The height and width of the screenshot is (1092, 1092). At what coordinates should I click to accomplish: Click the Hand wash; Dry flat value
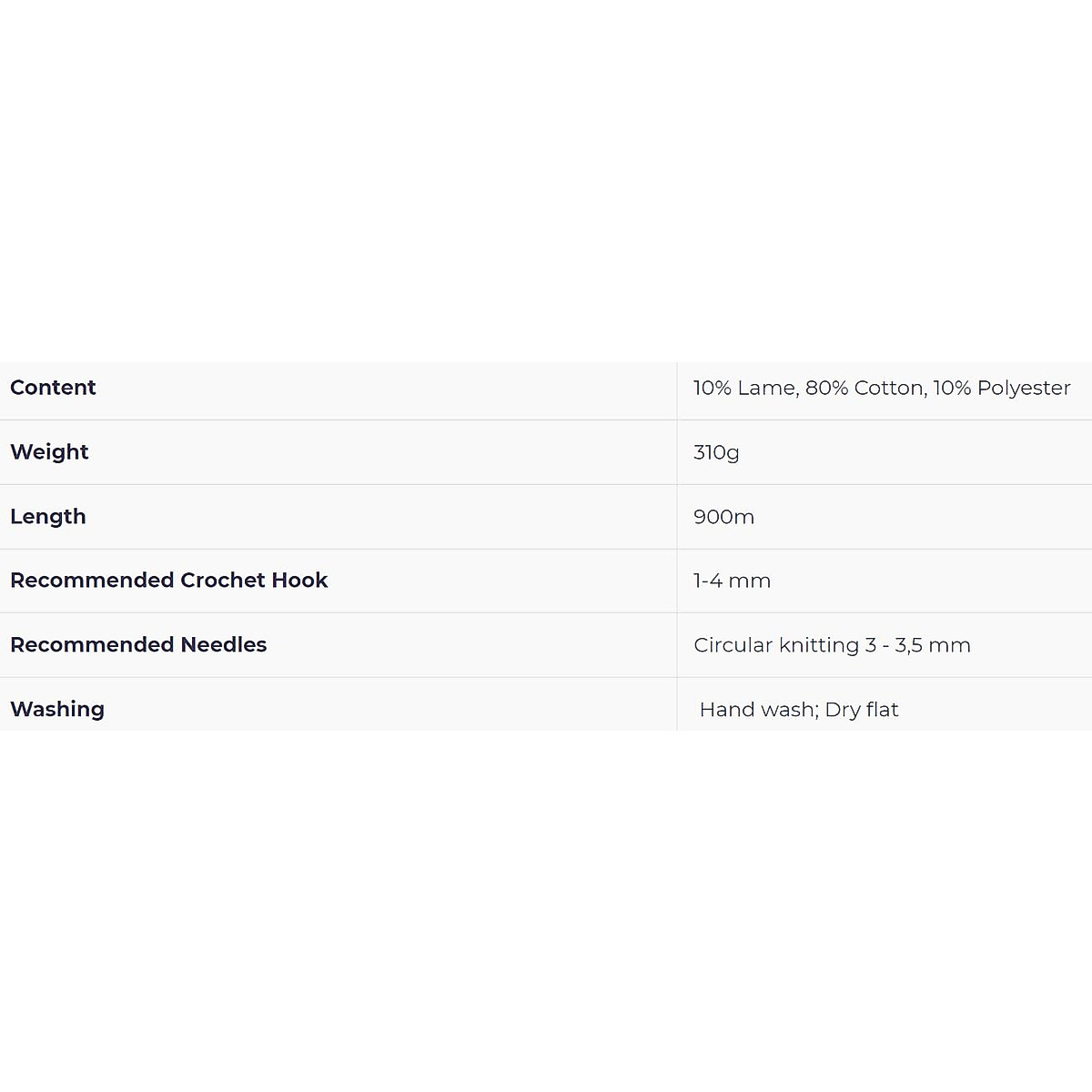798,710
